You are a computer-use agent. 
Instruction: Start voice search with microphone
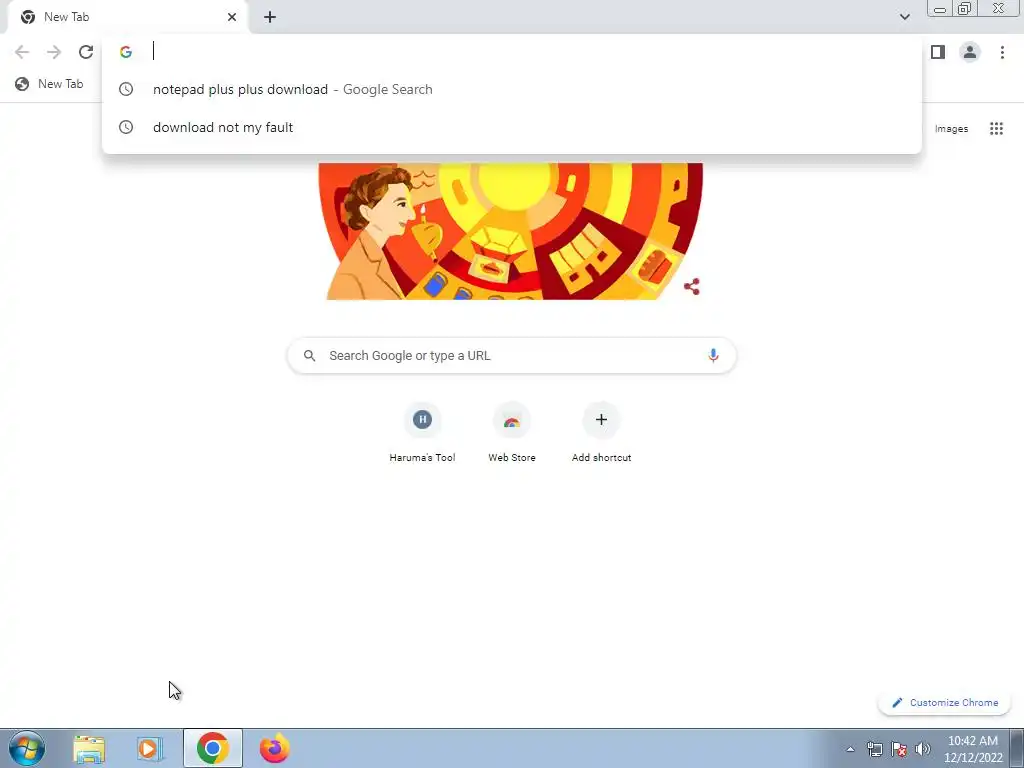(713, 355)
